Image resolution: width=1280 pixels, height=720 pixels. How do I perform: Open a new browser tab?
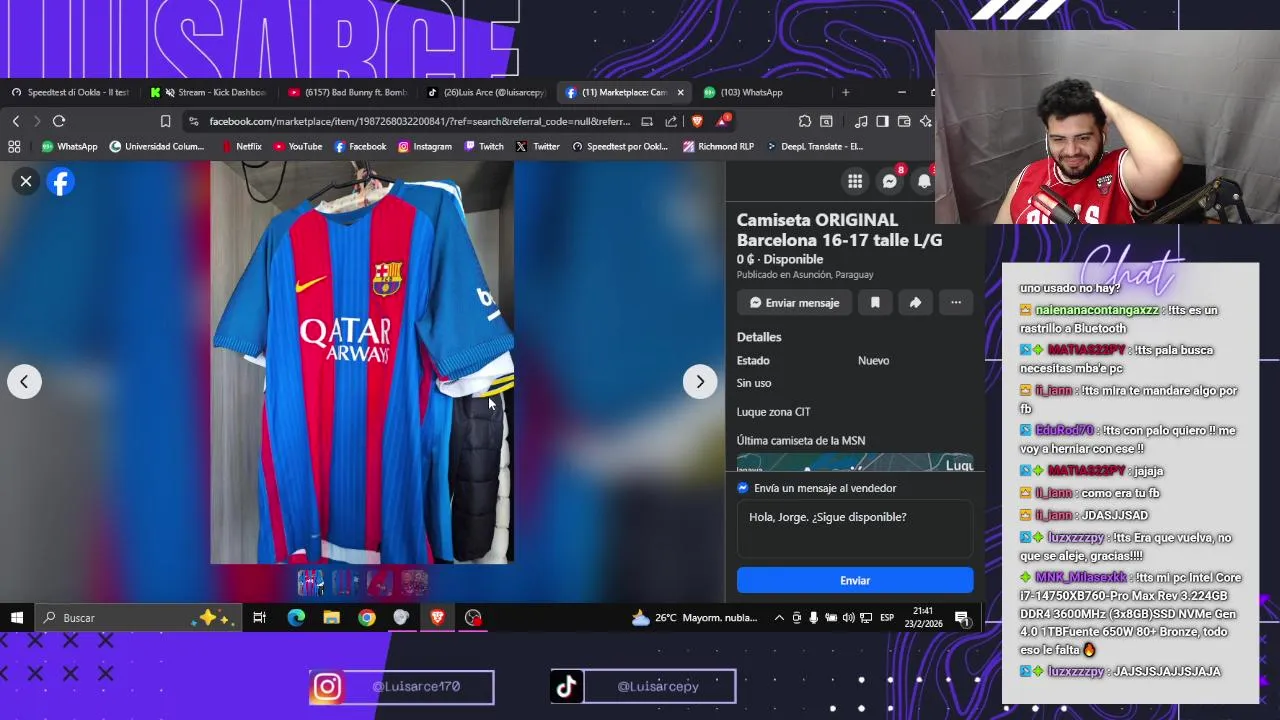point(845,92)
